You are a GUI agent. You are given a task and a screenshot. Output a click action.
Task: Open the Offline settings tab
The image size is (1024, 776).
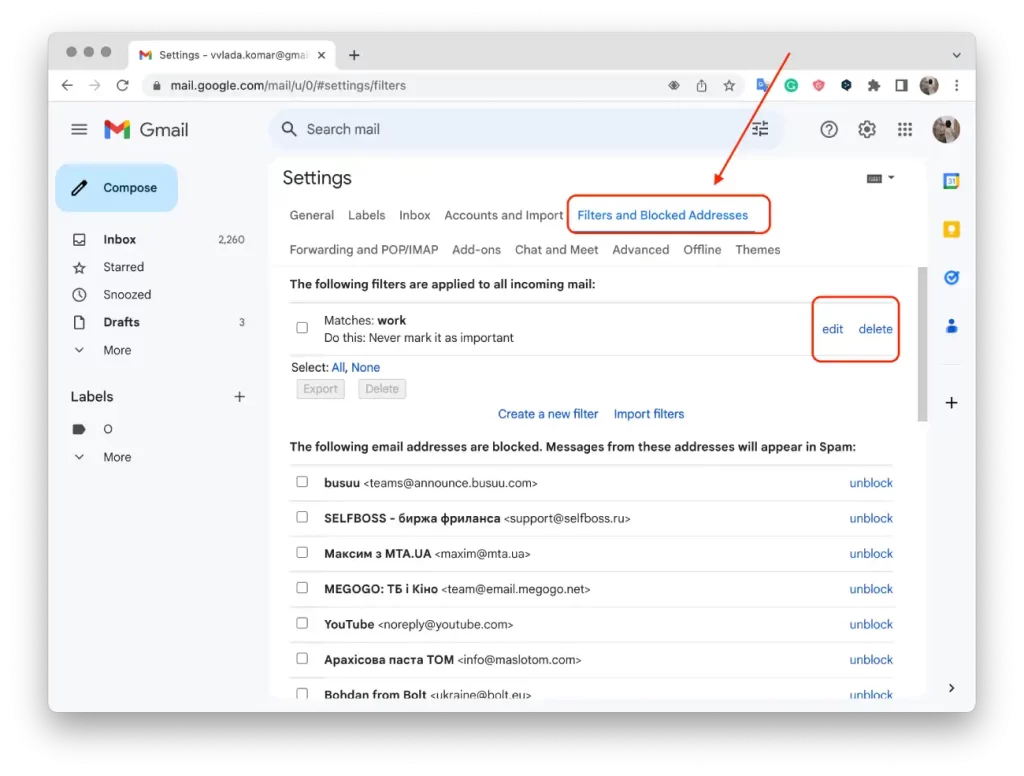click(702, 250)
